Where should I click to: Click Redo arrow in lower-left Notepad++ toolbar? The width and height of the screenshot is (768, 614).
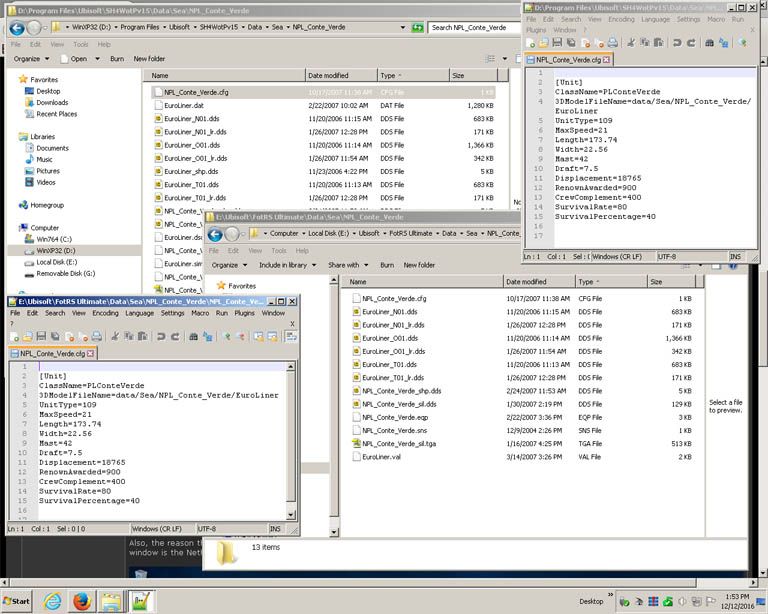(x=175, y=336)
